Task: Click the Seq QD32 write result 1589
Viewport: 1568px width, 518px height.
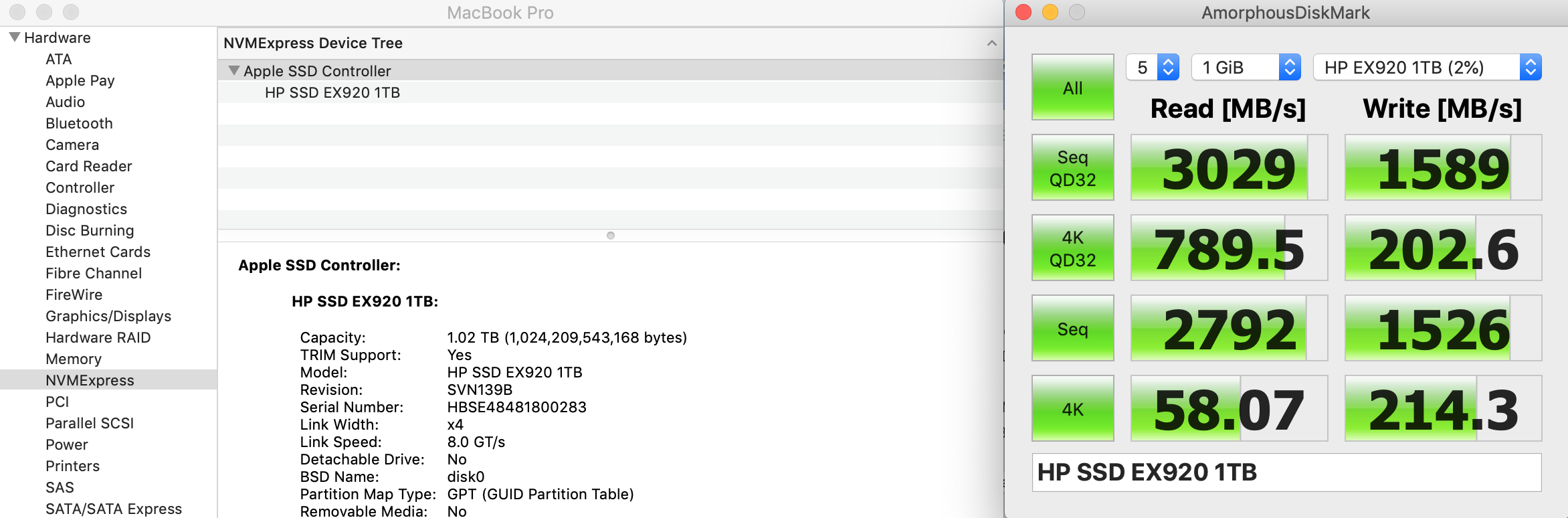Action: [1443, 167]
